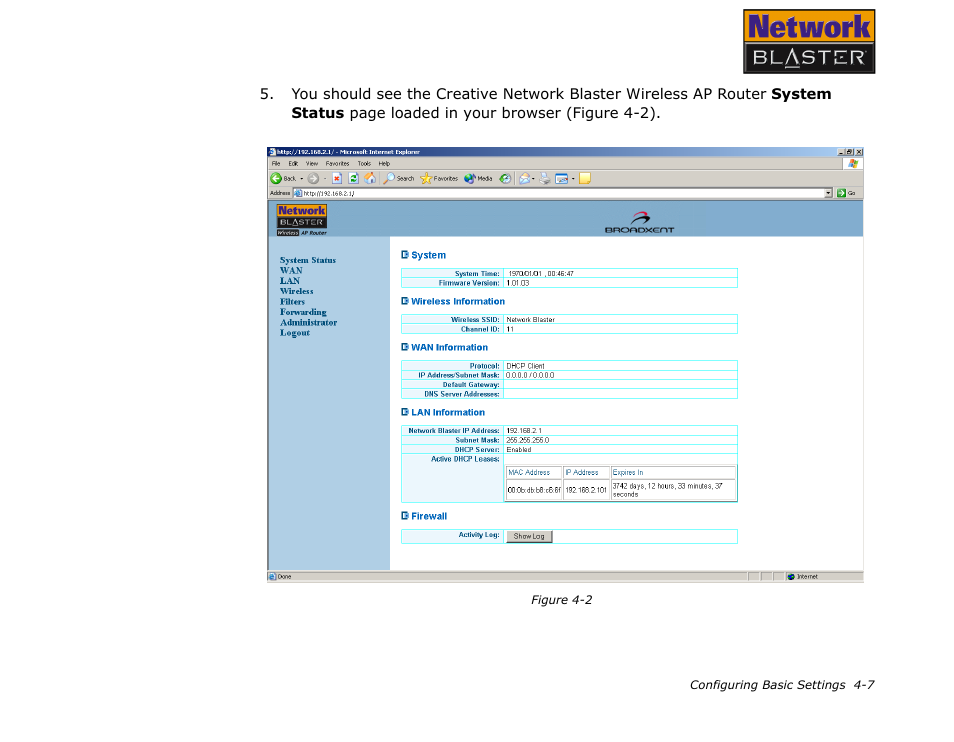Click the Broadxent logo in header
This screenshot has height=742, width=954.
[x=639, y=222]
